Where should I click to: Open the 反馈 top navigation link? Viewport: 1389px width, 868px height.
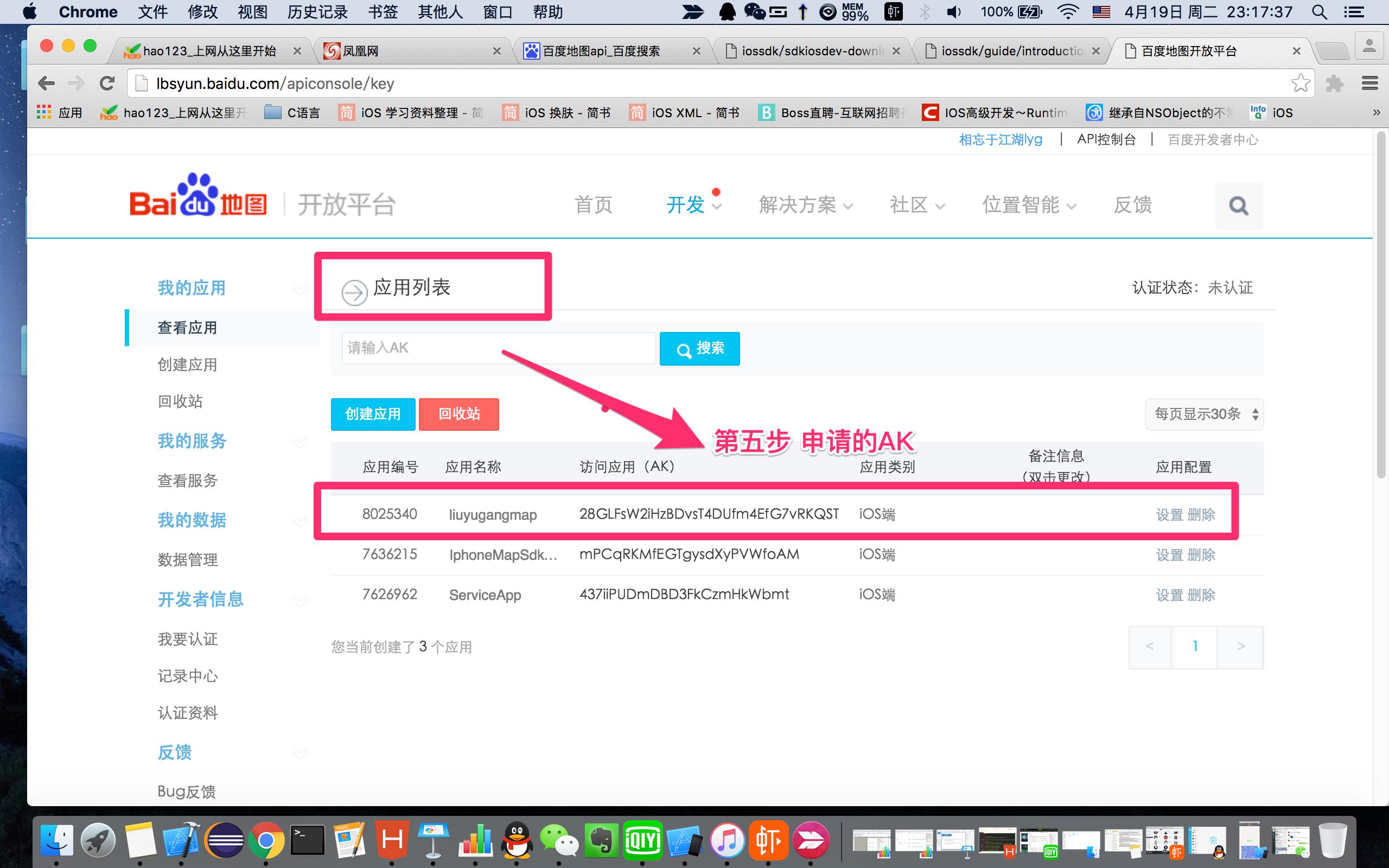pyautogui.click(x=1132, y=205)
